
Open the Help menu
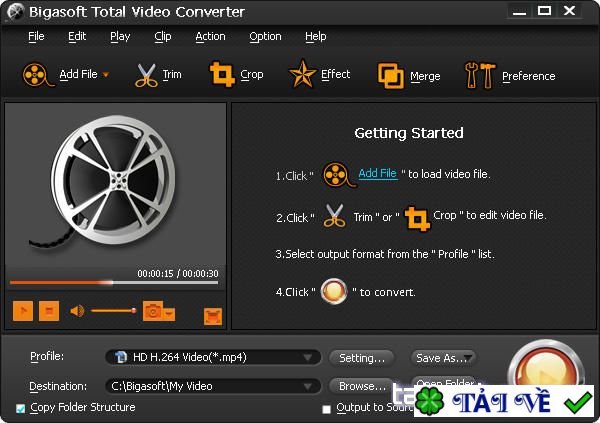point(316,36)
